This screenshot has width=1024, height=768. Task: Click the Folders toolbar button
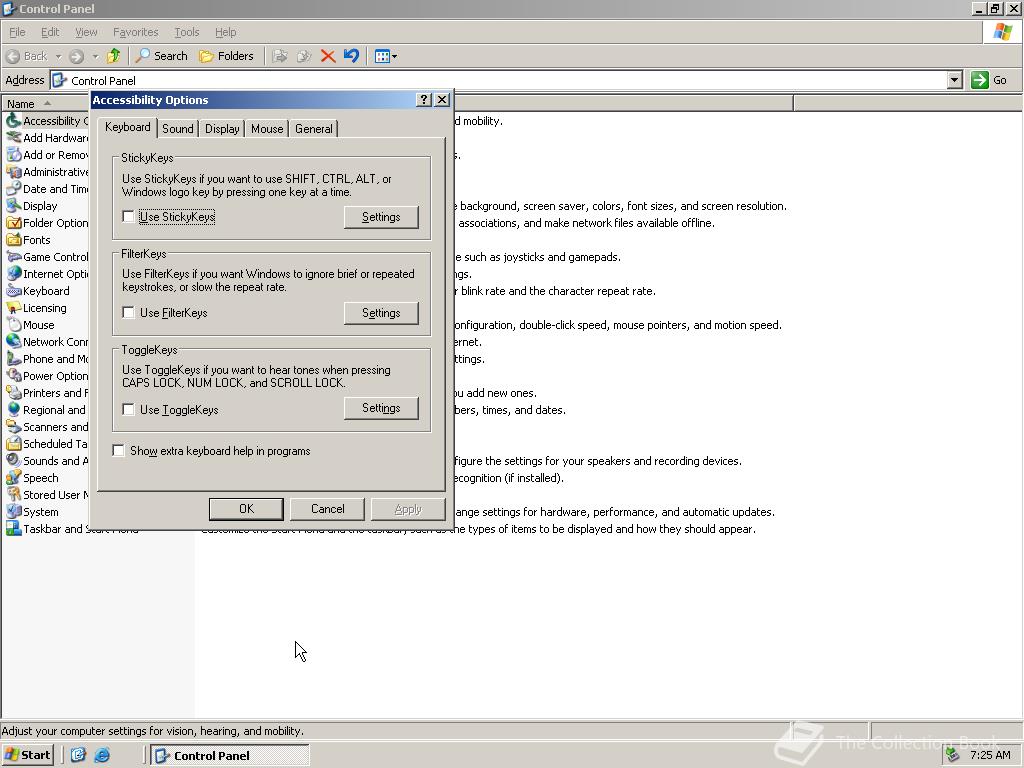point(226,56)
